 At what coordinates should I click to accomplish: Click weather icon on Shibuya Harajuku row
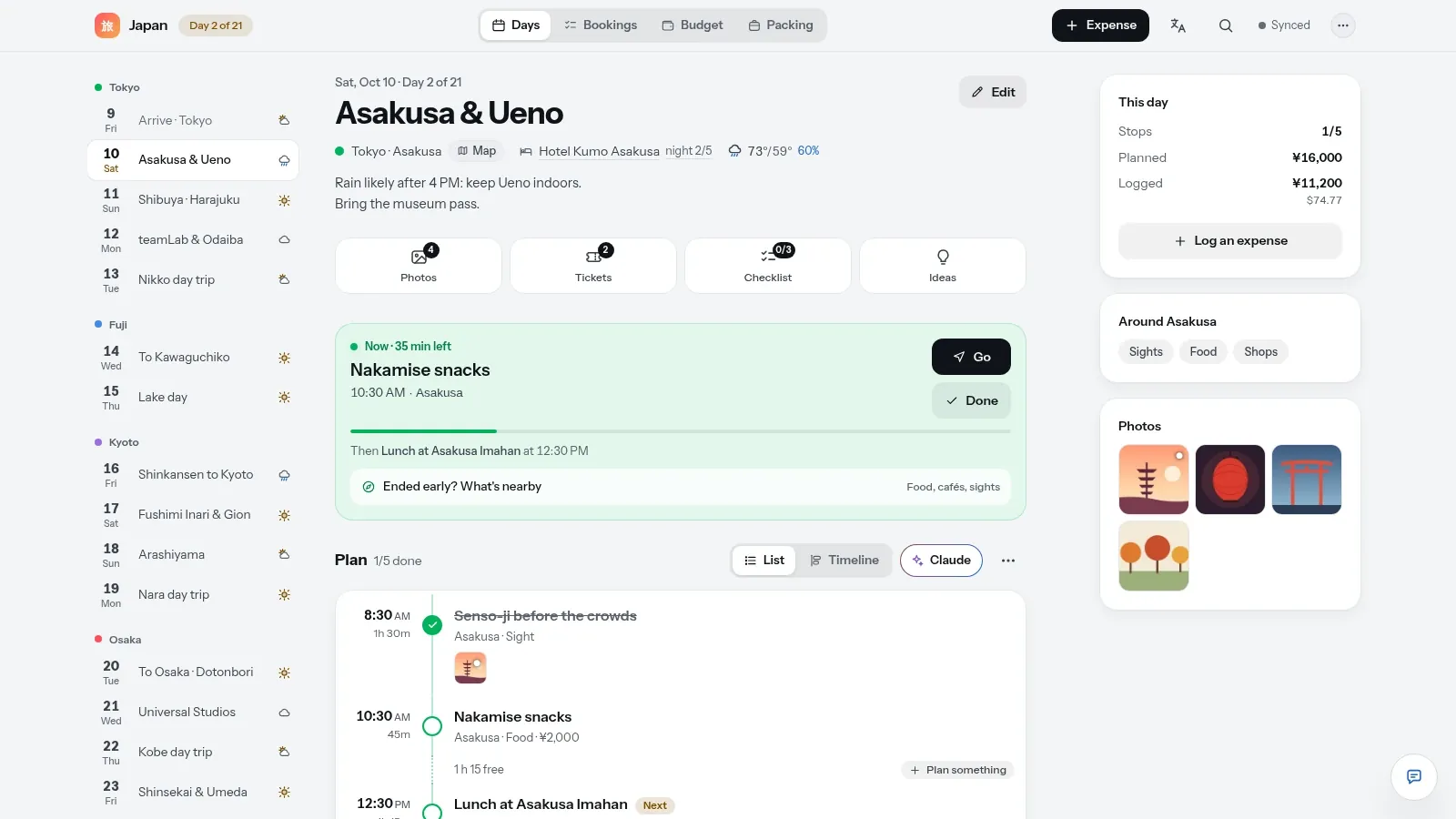point(284,200)
